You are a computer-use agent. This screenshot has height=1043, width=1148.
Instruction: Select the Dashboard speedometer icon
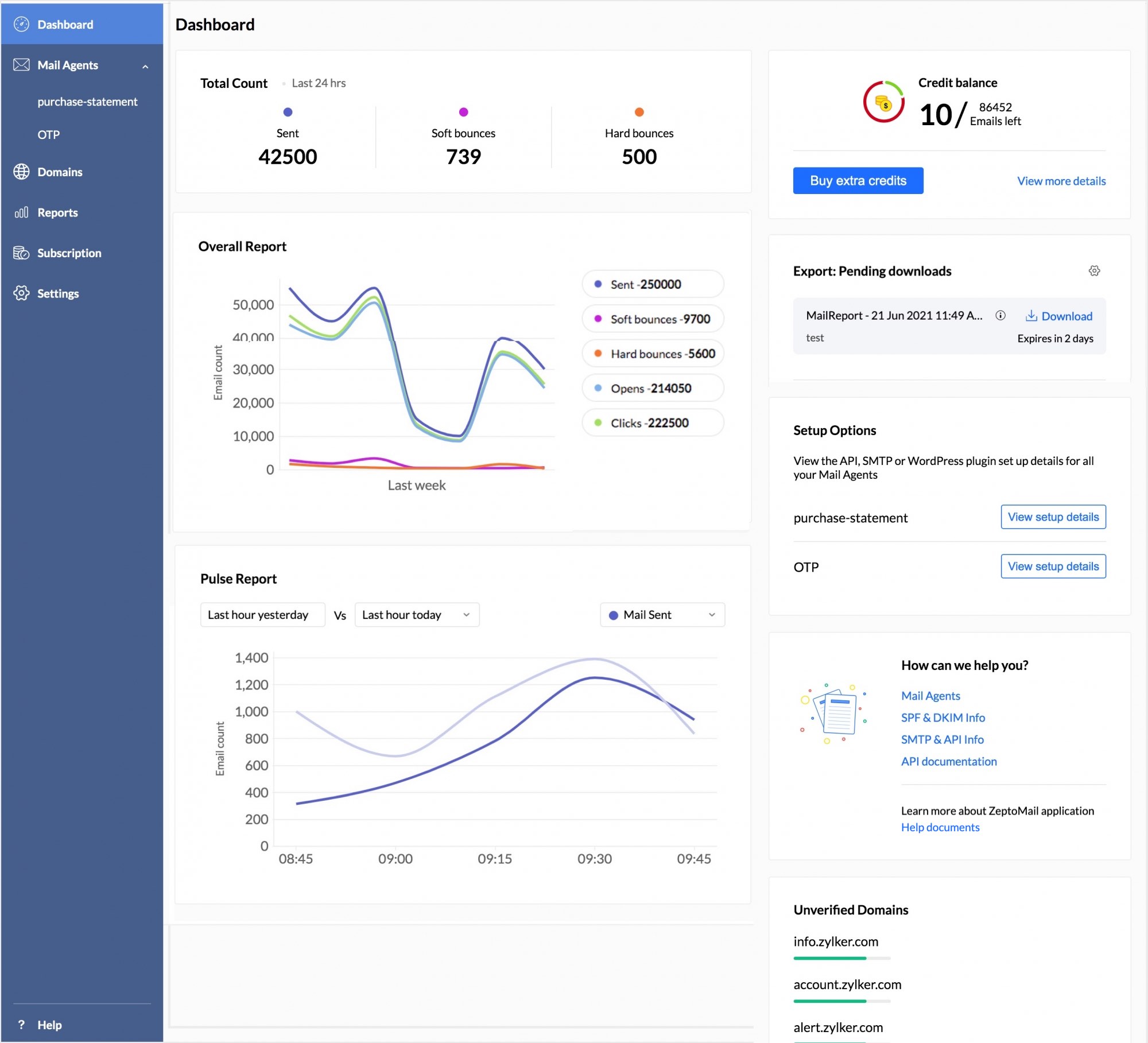(x=21, y=24)
